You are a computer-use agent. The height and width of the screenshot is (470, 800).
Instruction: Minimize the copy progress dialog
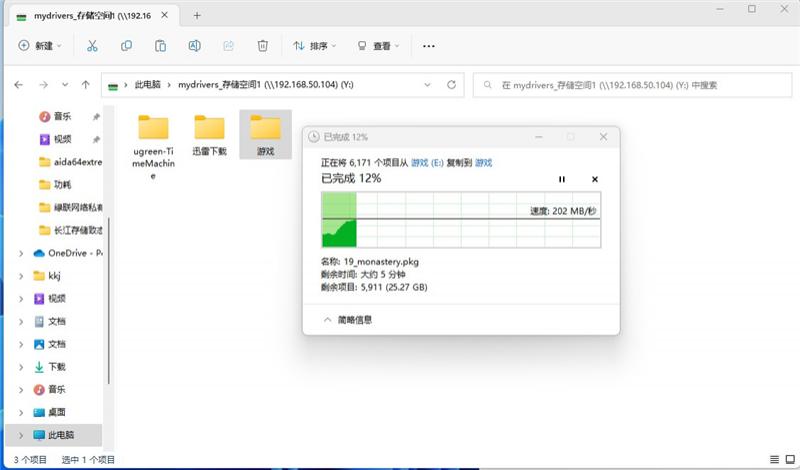539,137
